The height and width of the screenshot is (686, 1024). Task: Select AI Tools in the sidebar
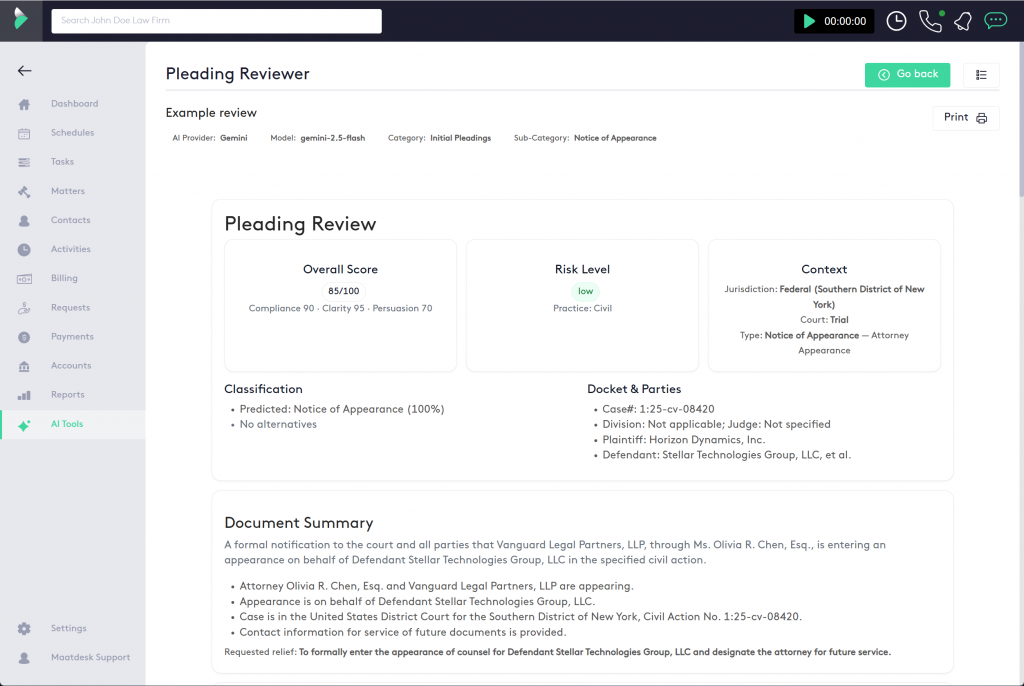67,424
